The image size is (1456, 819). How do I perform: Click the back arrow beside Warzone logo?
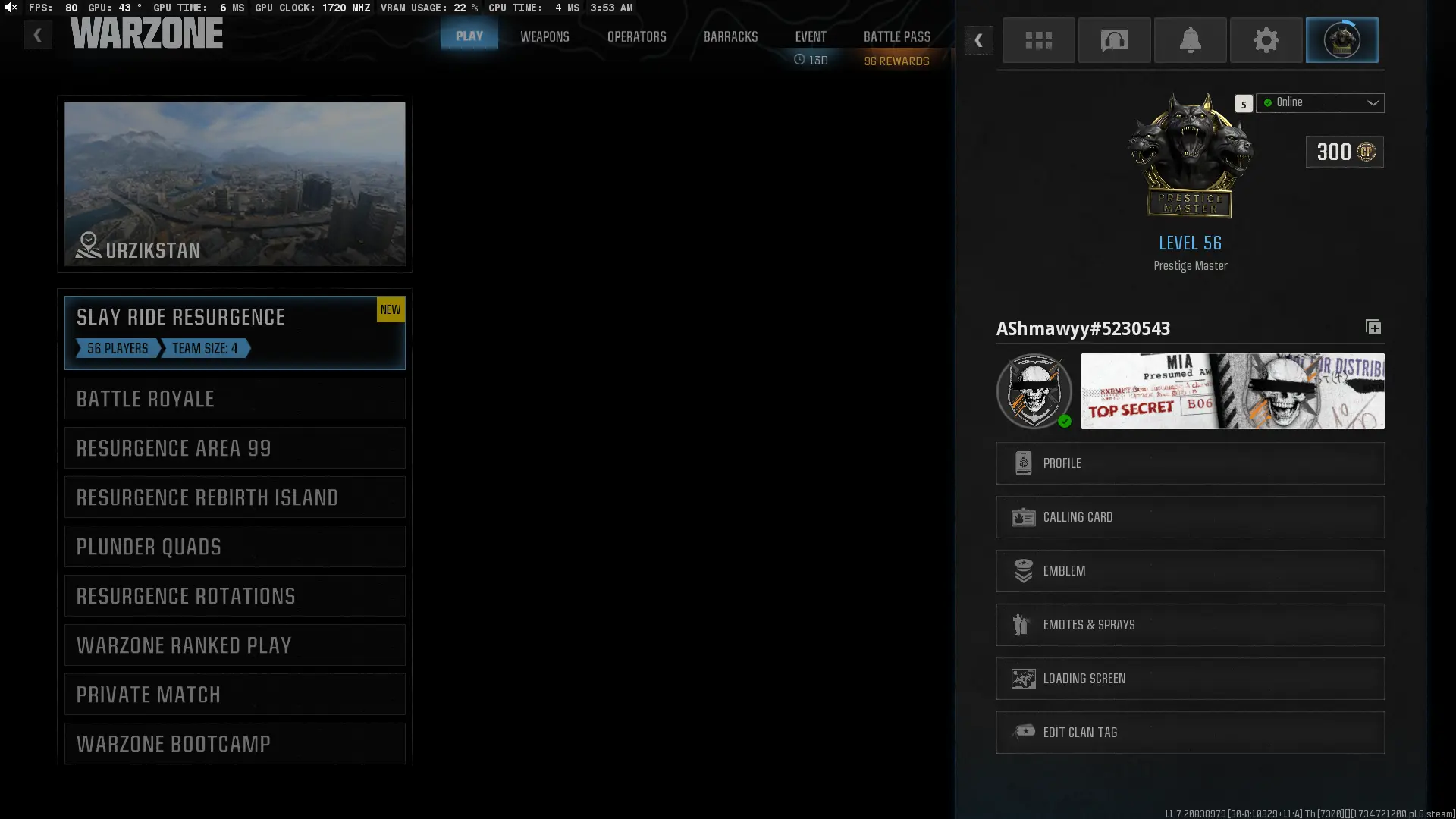coord(37,36)
